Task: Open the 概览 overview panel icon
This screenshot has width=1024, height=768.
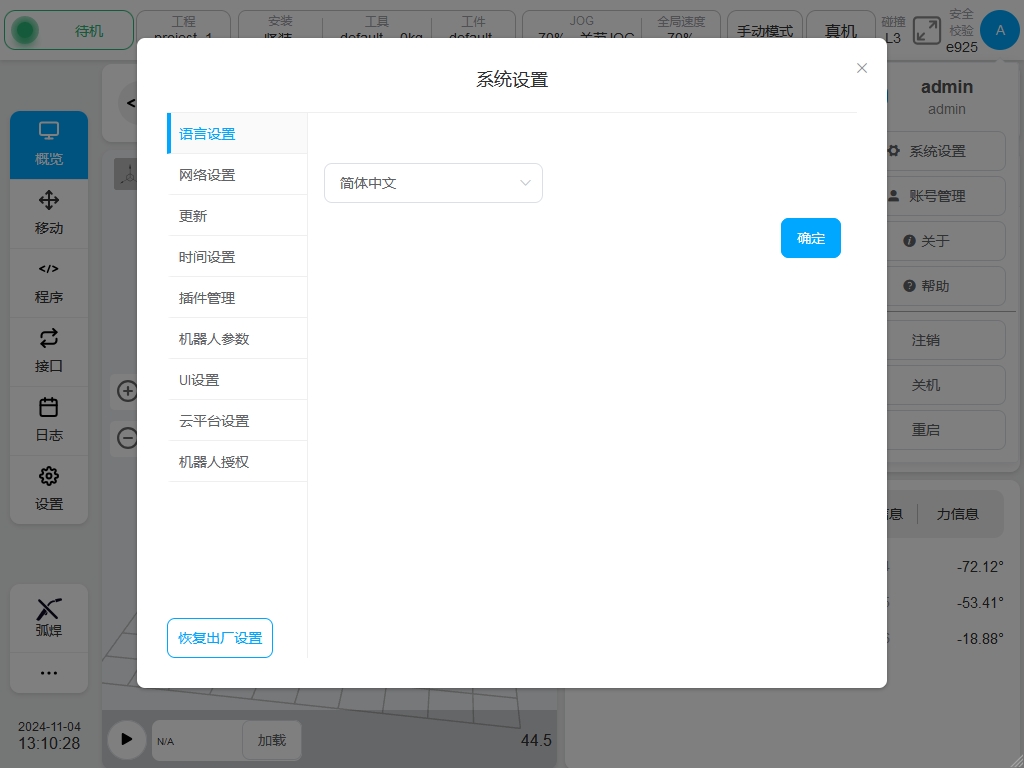Action: click(49, 131)
